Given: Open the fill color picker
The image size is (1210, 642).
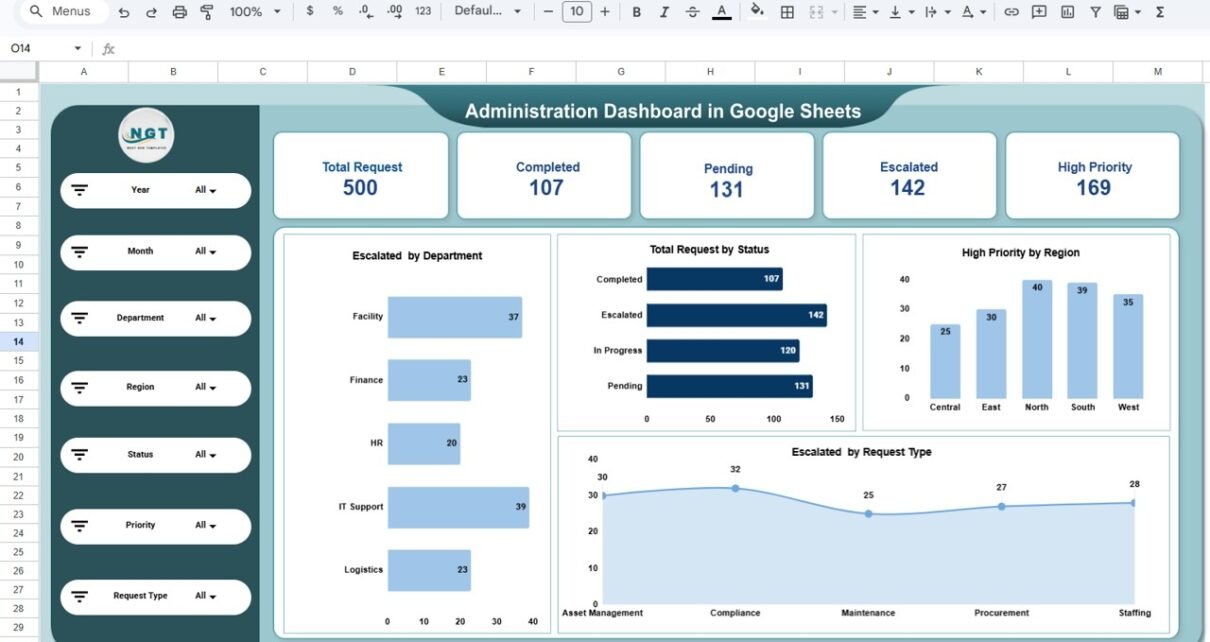Looking at the screenshot, I should [757, 12].
